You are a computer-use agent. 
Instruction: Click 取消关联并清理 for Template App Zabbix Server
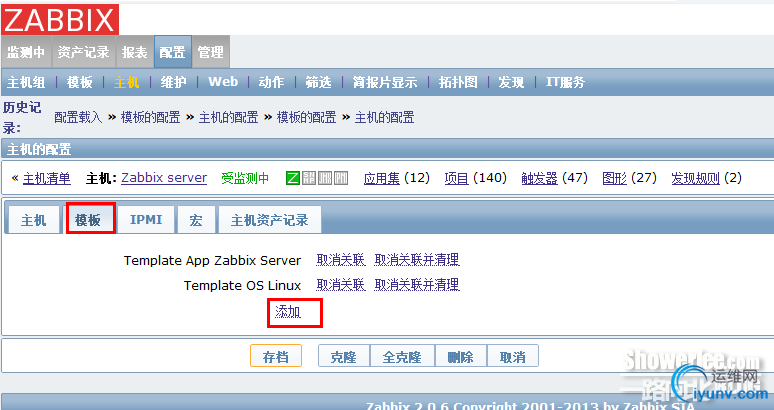(417, 260)
